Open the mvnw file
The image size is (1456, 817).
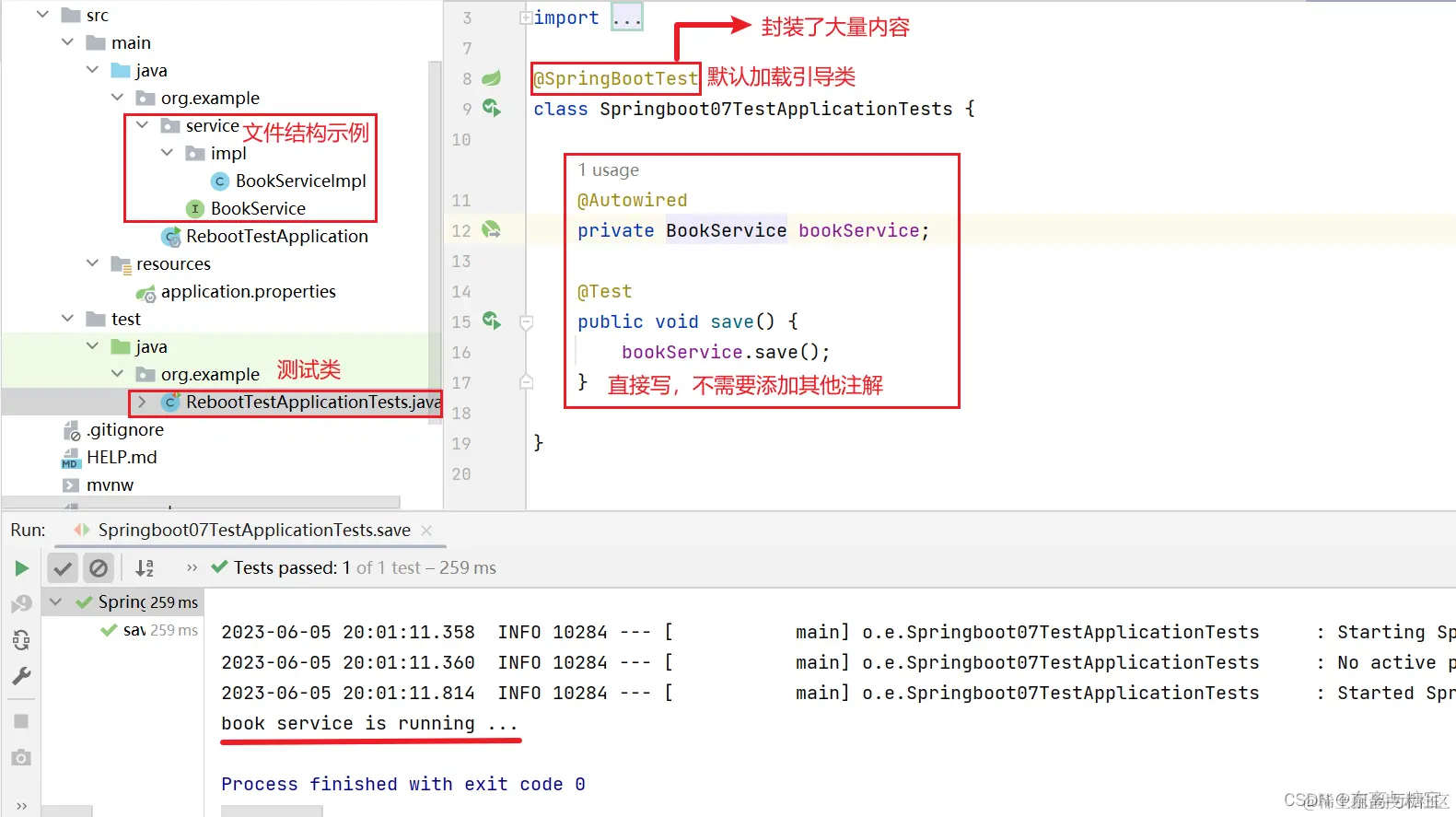110,484
